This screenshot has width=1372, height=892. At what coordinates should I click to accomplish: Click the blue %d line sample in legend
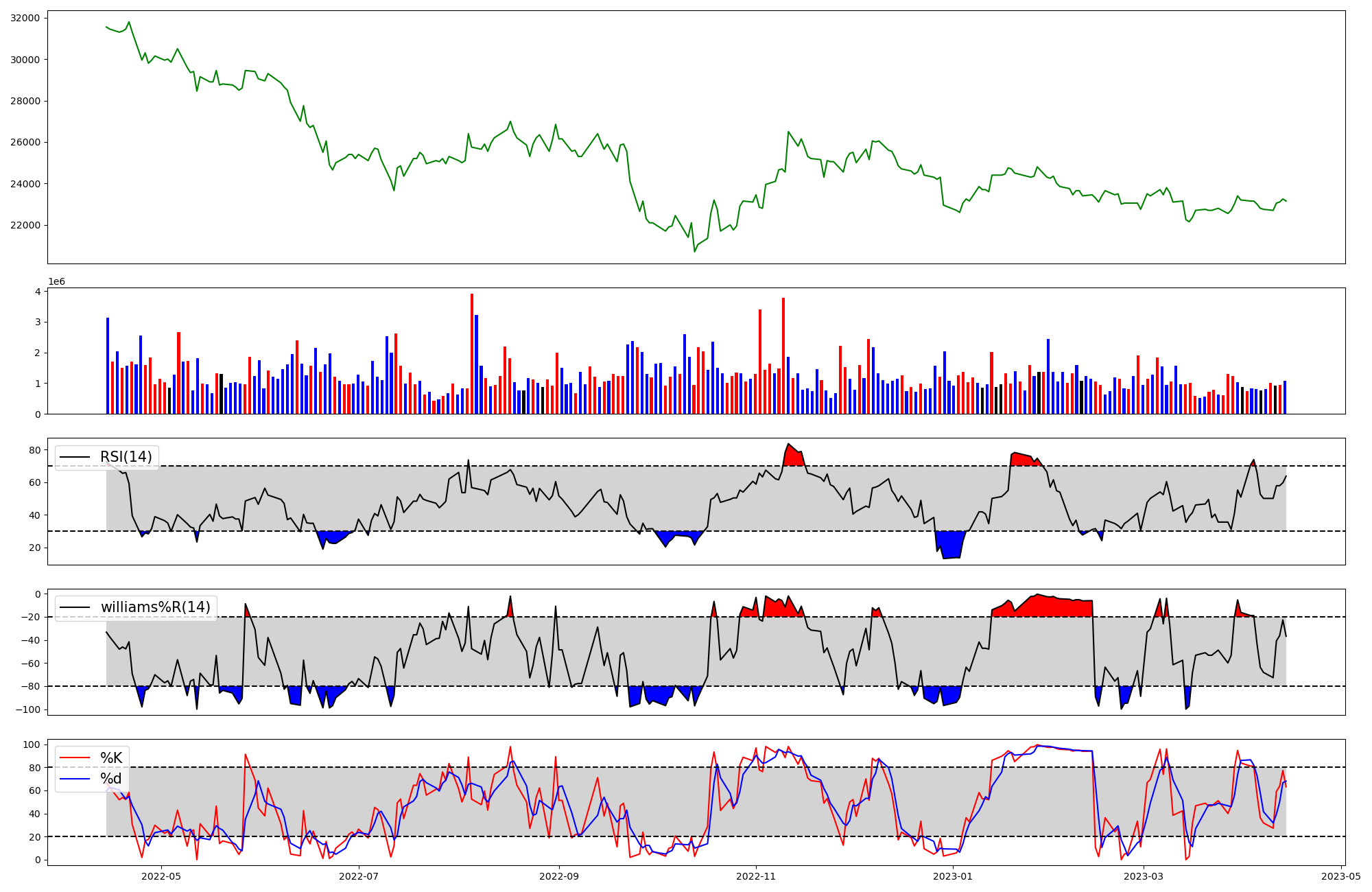pos(75,779)
